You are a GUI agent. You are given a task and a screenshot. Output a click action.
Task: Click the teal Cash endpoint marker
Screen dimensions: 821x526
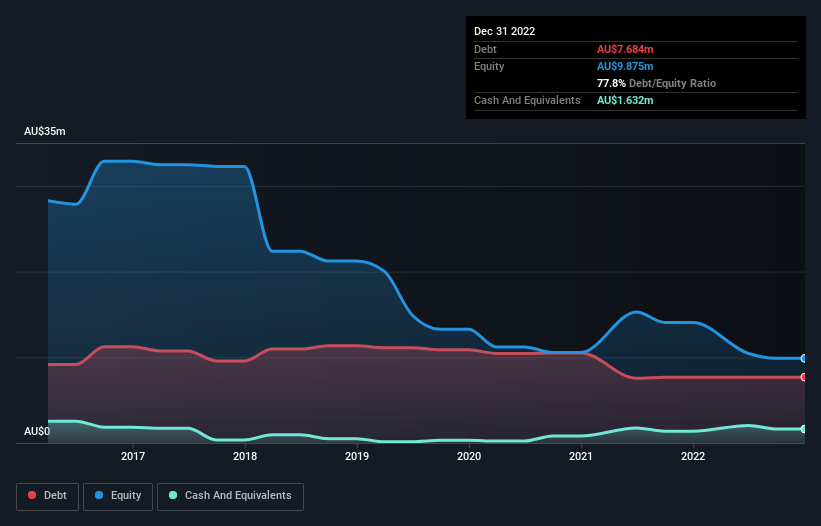click(x=804, y=429)
